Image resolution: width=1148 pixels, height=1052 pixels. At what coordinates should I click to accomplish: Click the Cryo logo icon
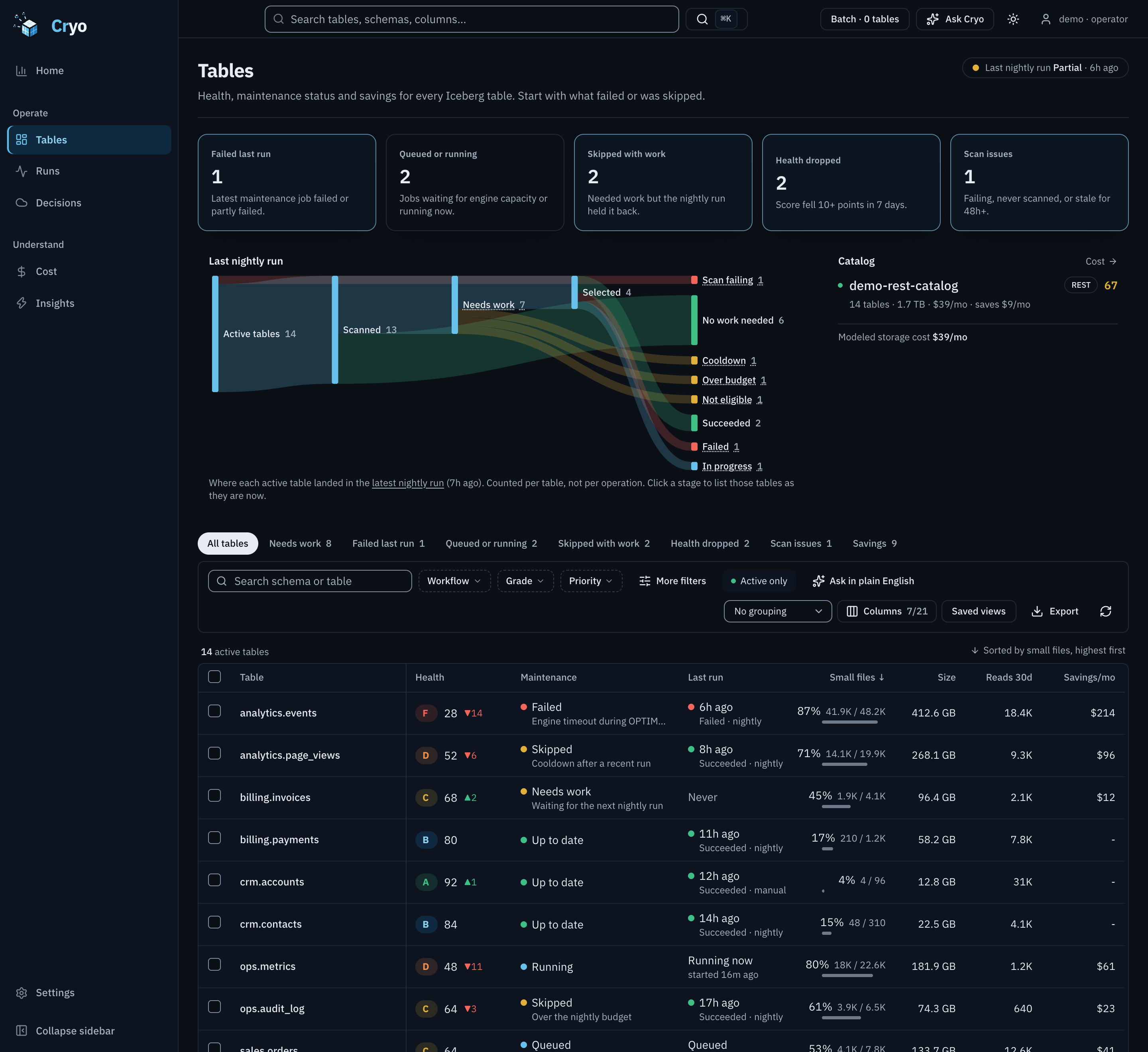coord(26,25)
